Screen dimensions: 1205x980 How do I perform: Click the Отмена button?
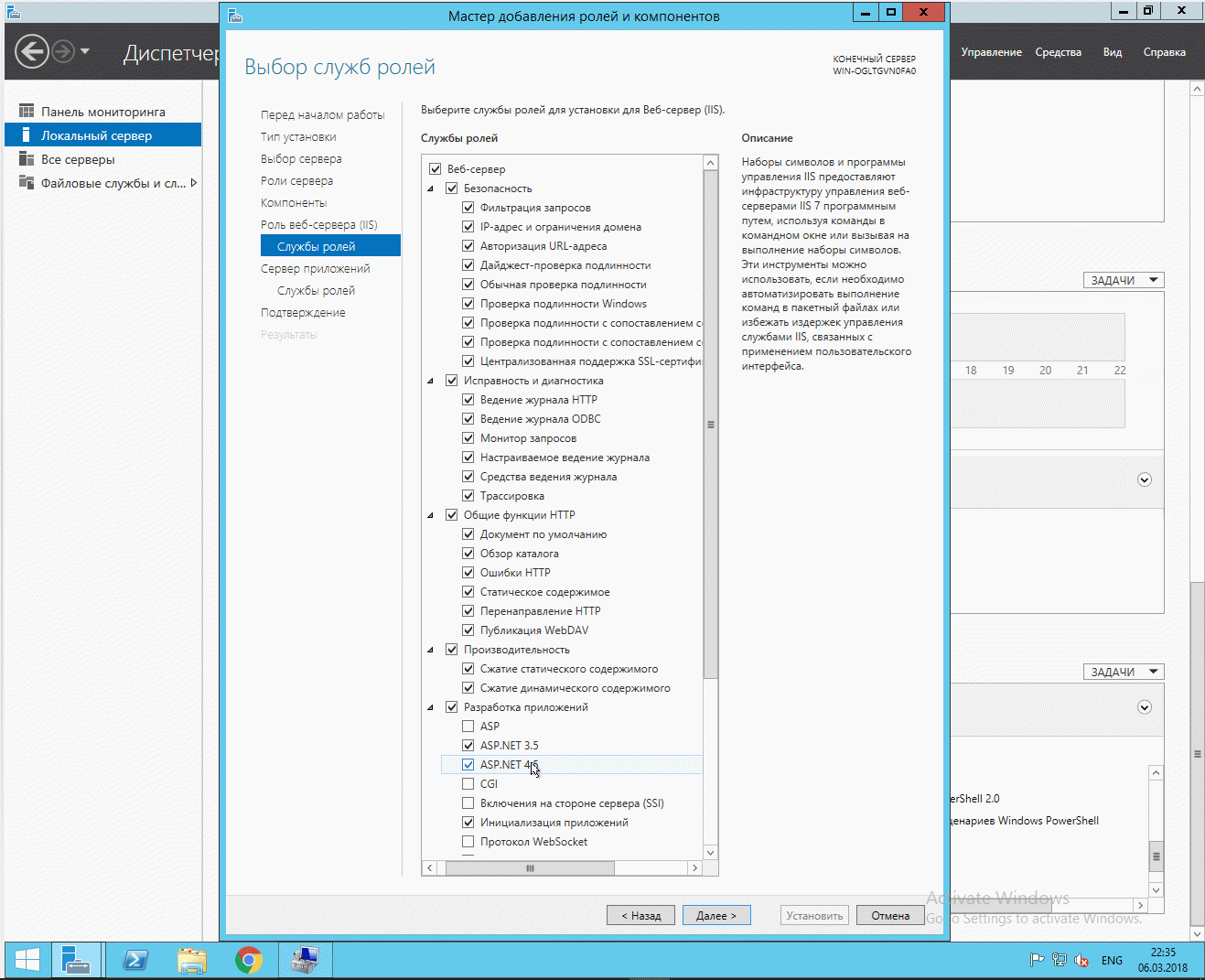tap(890, 915)
